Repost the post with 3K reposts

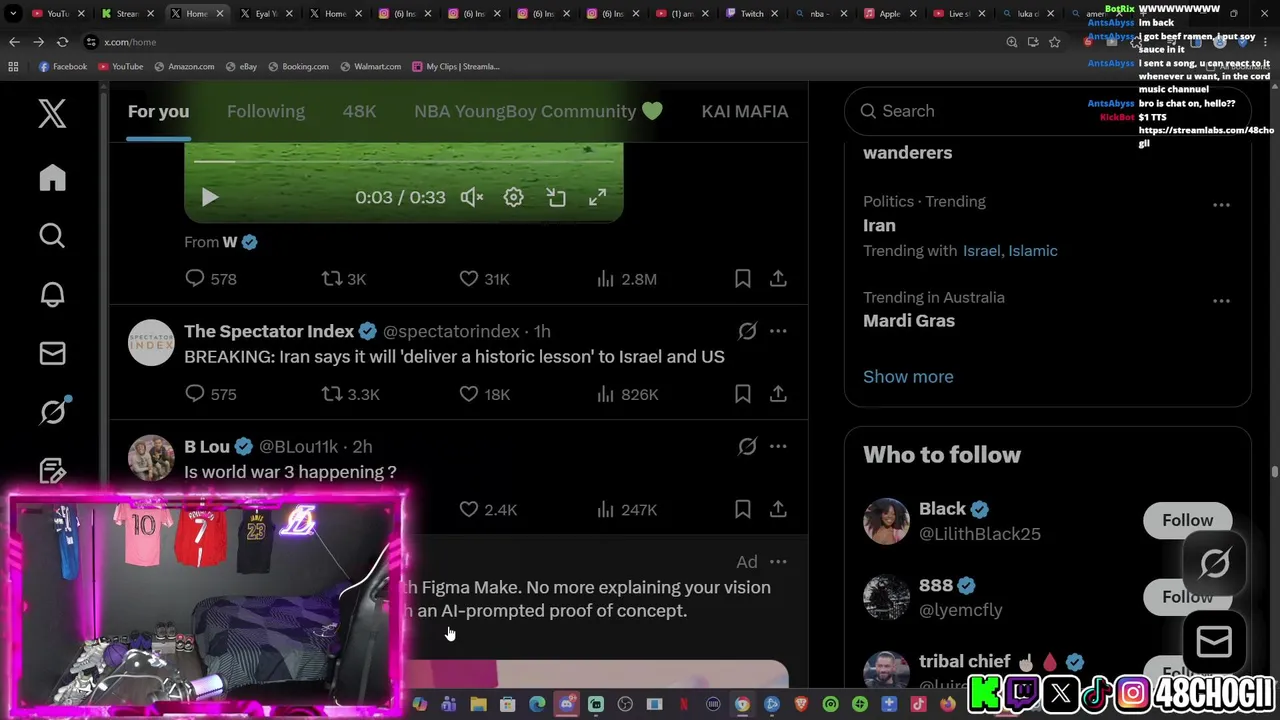(x=343, y=279)
